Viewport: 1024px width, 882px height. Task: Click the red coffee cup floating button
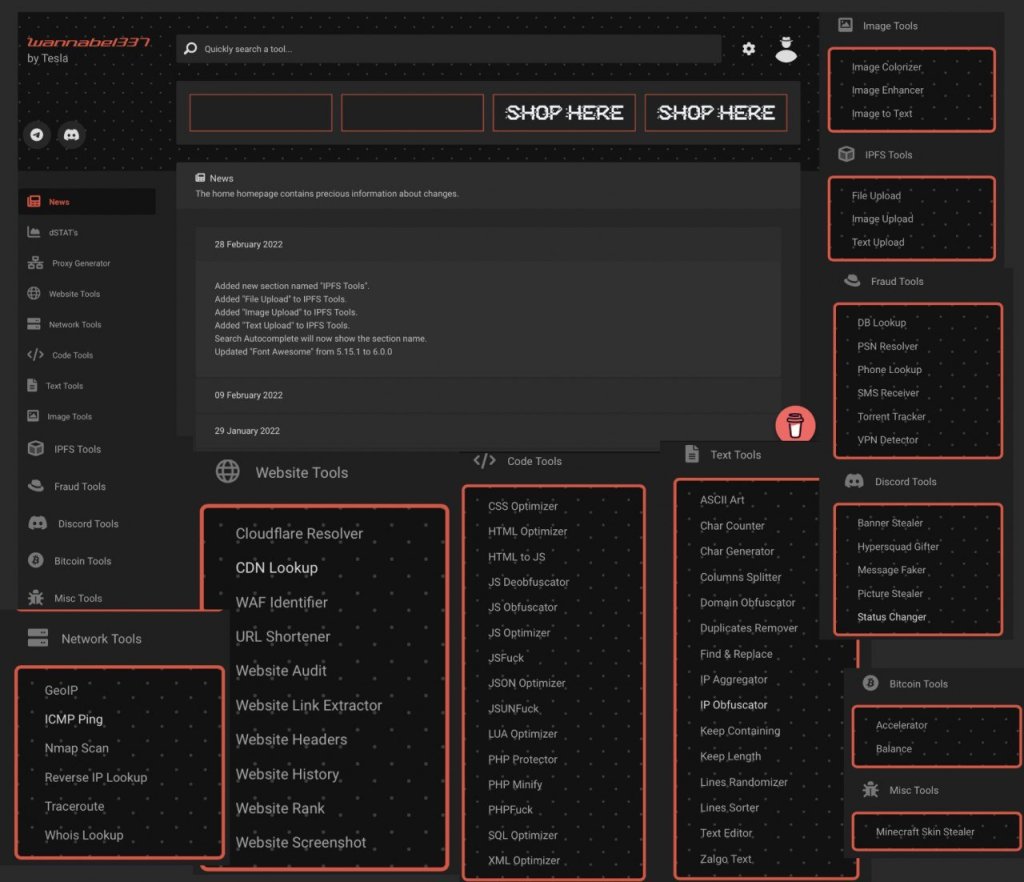point(795,425)
